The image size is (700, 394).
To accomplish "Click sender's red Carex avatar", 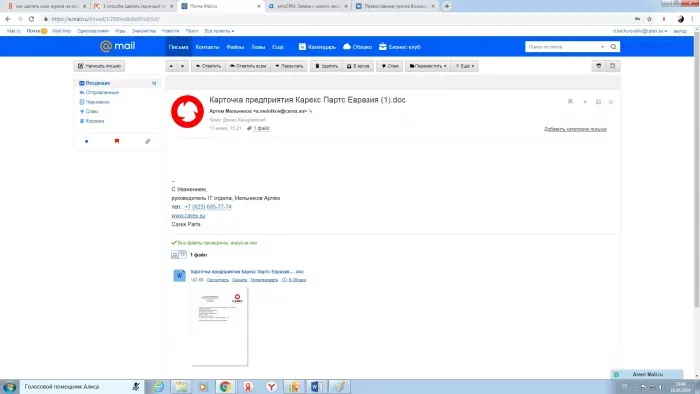I will point(188,112).
